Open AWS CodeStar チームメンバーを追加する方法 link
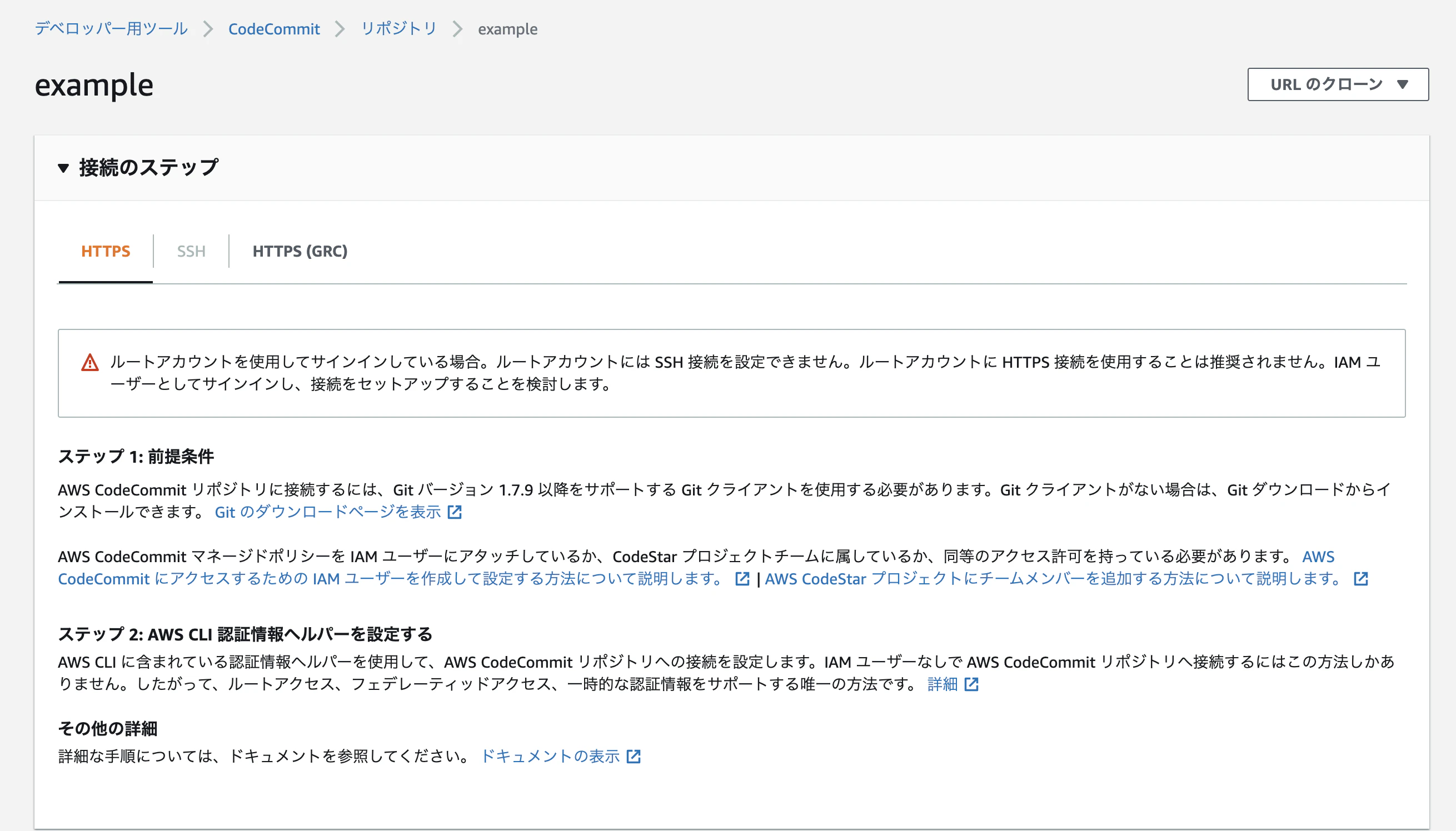This screenshot has width=1456, height=831. pos(1053,579)
